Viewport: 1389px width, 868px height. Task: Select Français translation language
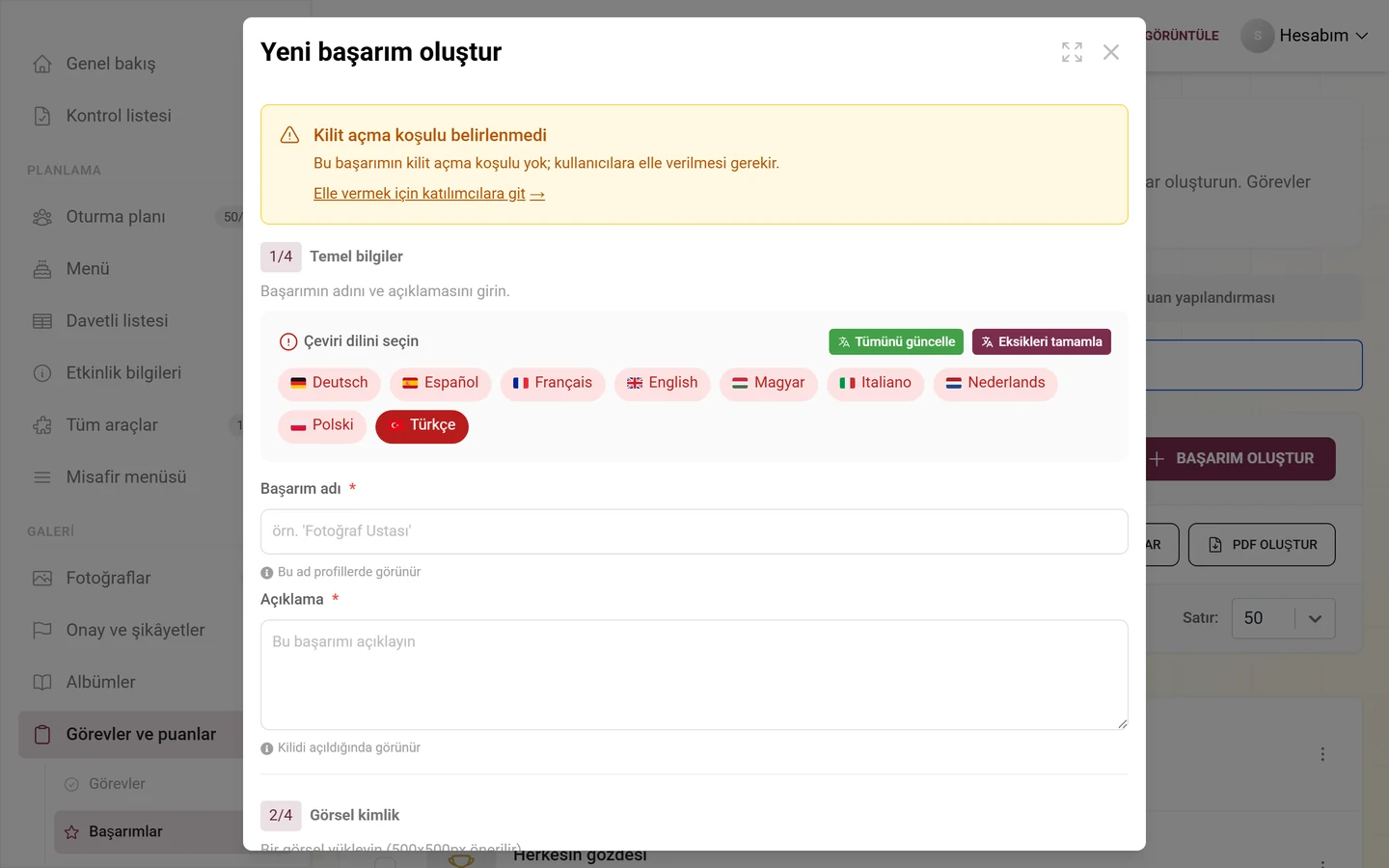553,383
